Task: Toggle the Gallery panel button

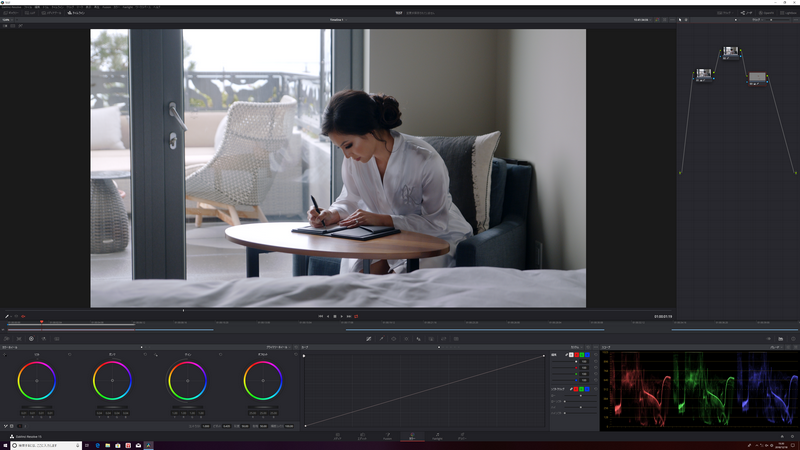Action: pos(11,13)
